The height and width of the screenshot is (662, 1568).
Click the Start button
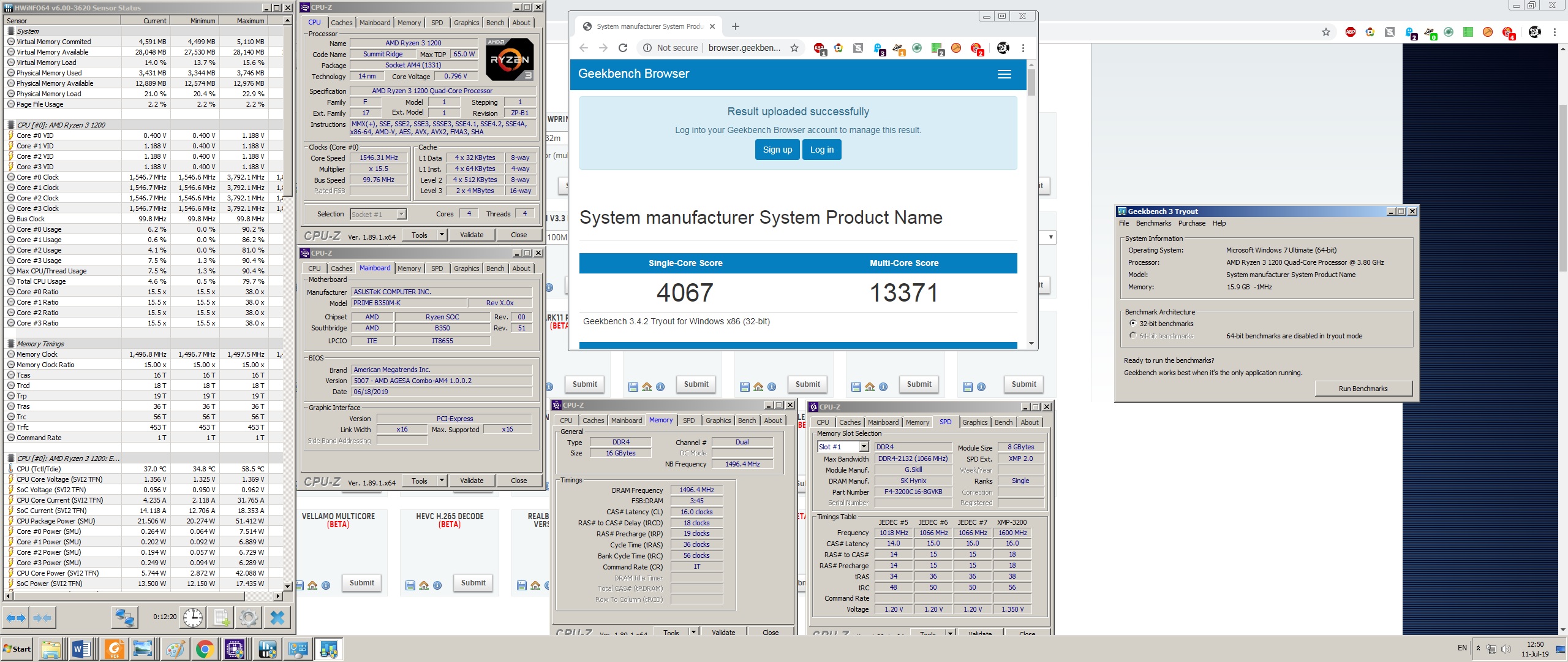17,649
